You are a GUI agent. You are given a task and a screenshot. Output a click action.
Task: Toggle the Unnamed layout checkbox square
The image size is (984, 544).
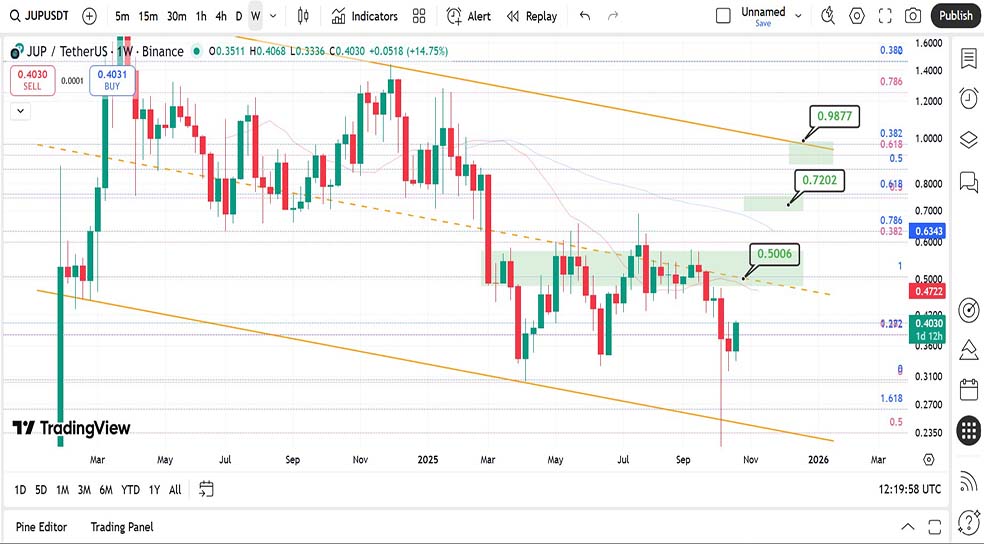pos(724,16)
